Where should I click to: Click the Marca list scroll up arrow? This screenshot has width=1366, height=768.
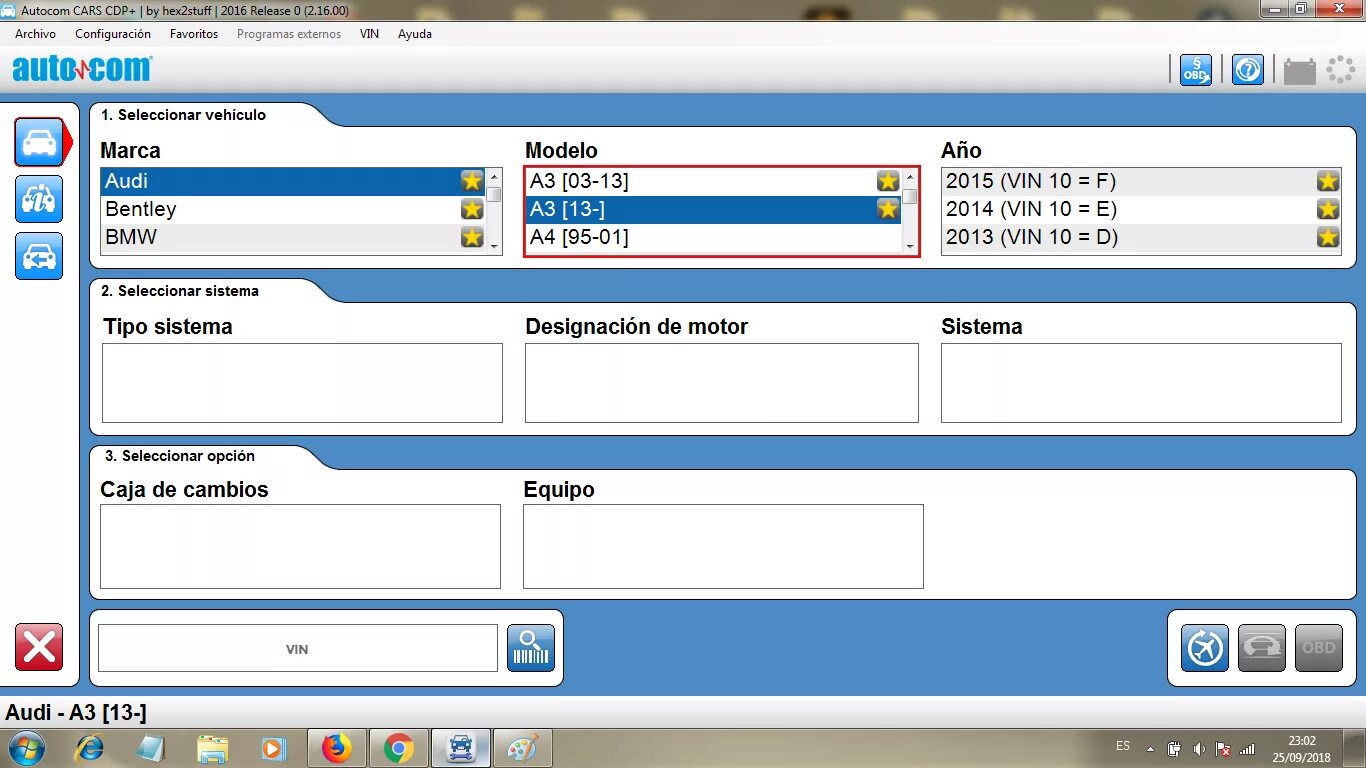click(494, 177)
